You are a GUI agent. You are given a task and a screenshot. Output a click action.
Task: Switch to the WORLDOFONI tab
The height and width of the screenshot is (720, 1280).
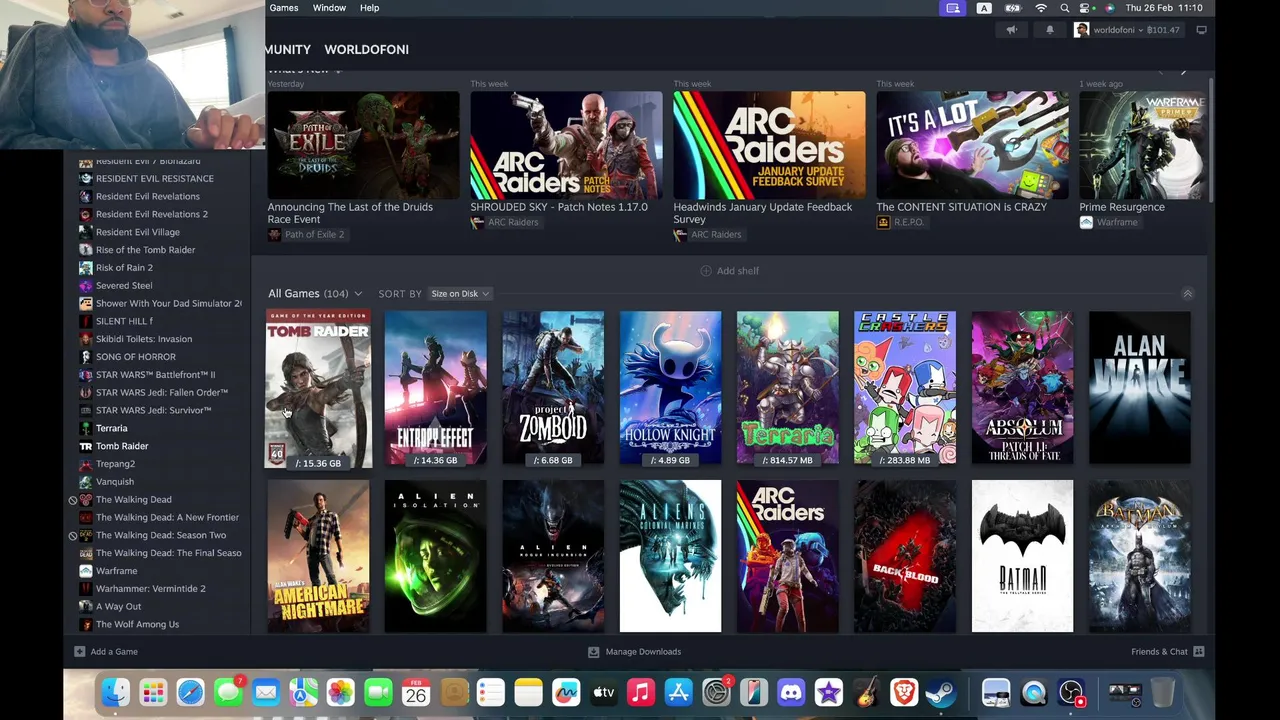(x=366, y=49)
